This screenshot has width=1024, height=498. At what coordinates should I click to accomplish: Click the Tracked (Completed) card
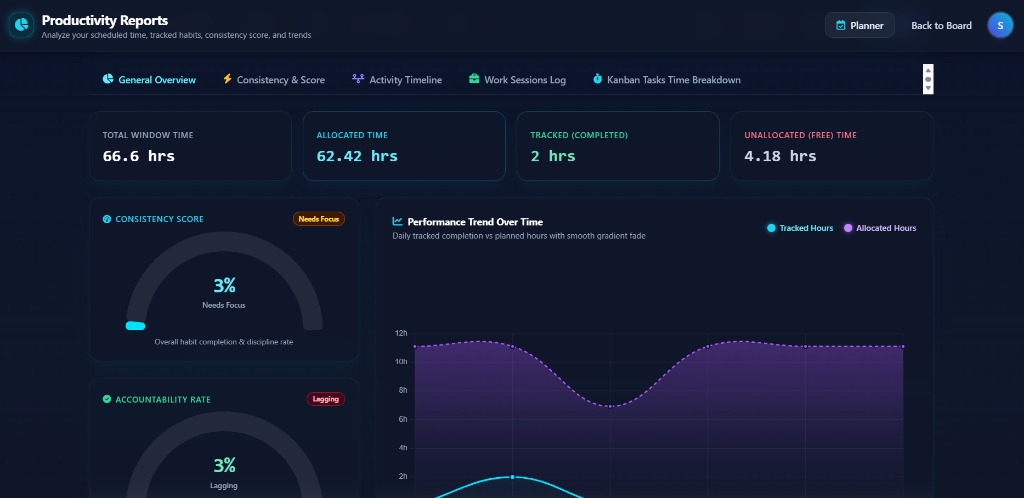(618, 146)
